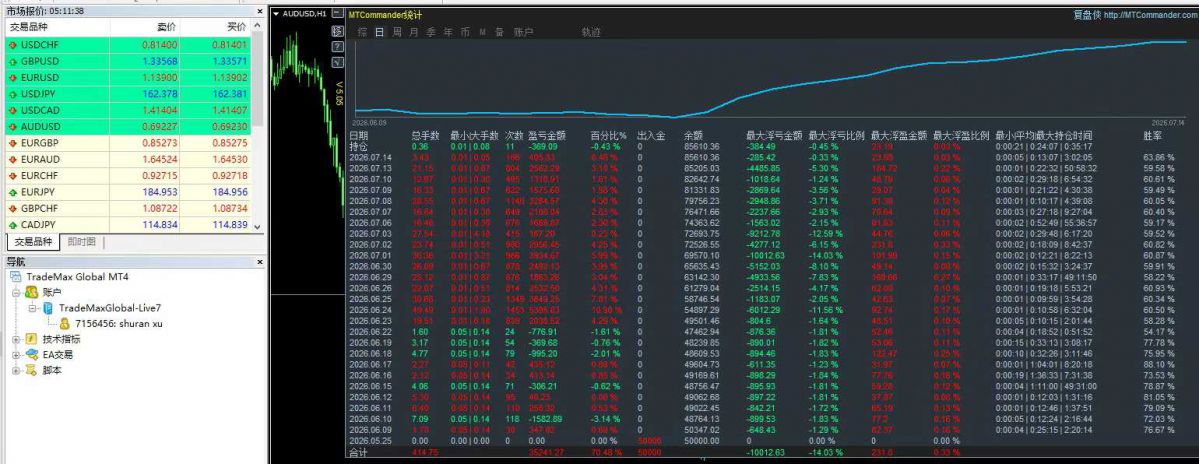This screenshot has height=464, width=1199.
Task: Switch to the 即时图 tab
Action: click(82, 242)
